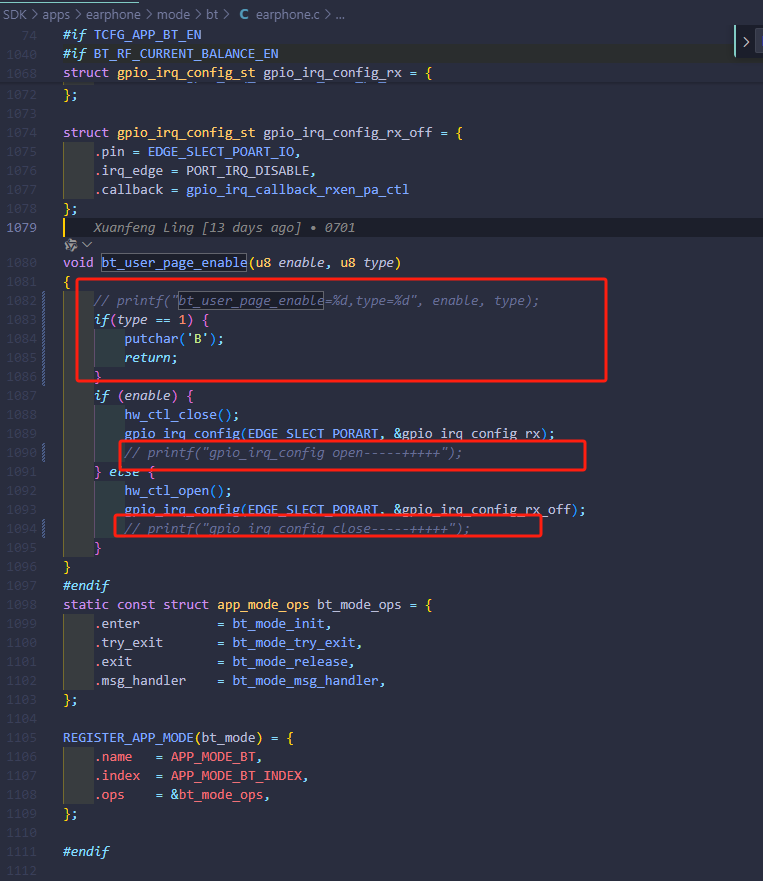The image size is (763, 881).
Task: Click 'hw_ctl_close();' call
Action: click(x=181, y=415)
